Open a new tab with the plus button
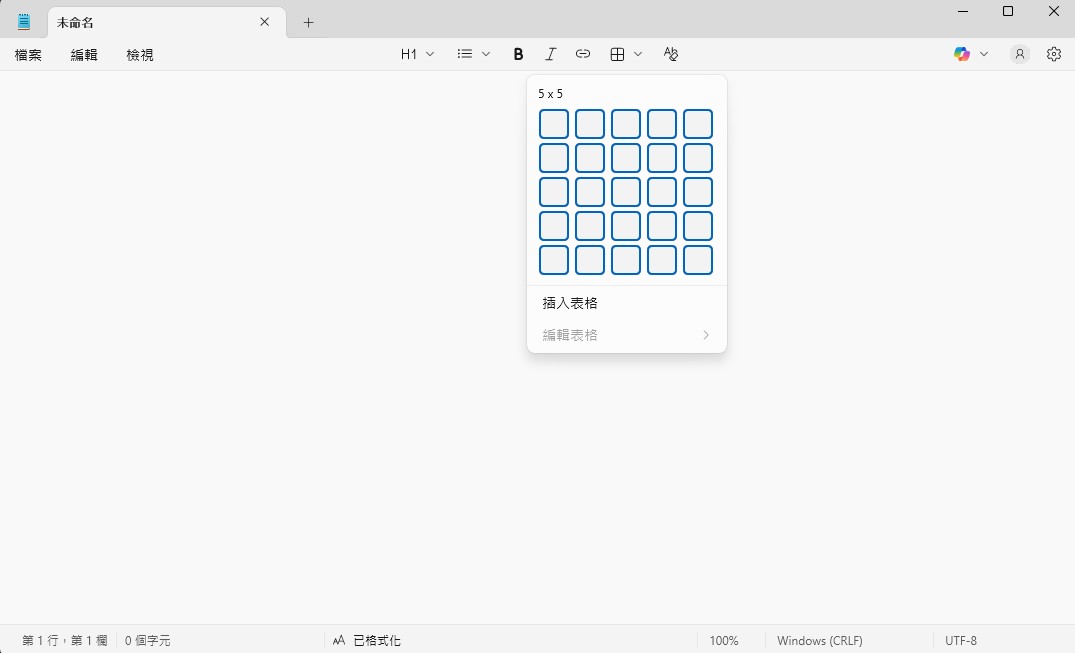This screenshot has height=653, width=1075. (x=308, y=21)
